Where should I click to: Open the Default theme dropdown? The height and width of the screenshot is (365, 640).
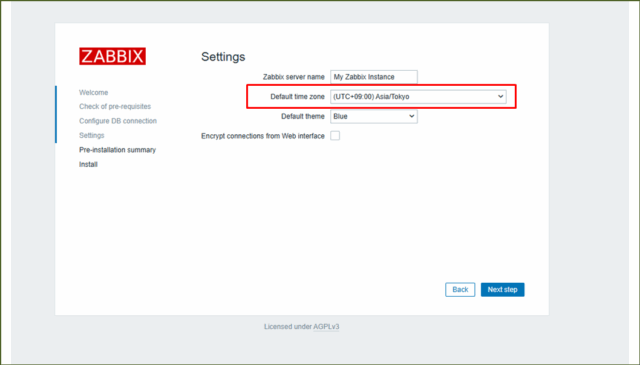point(374,116)
